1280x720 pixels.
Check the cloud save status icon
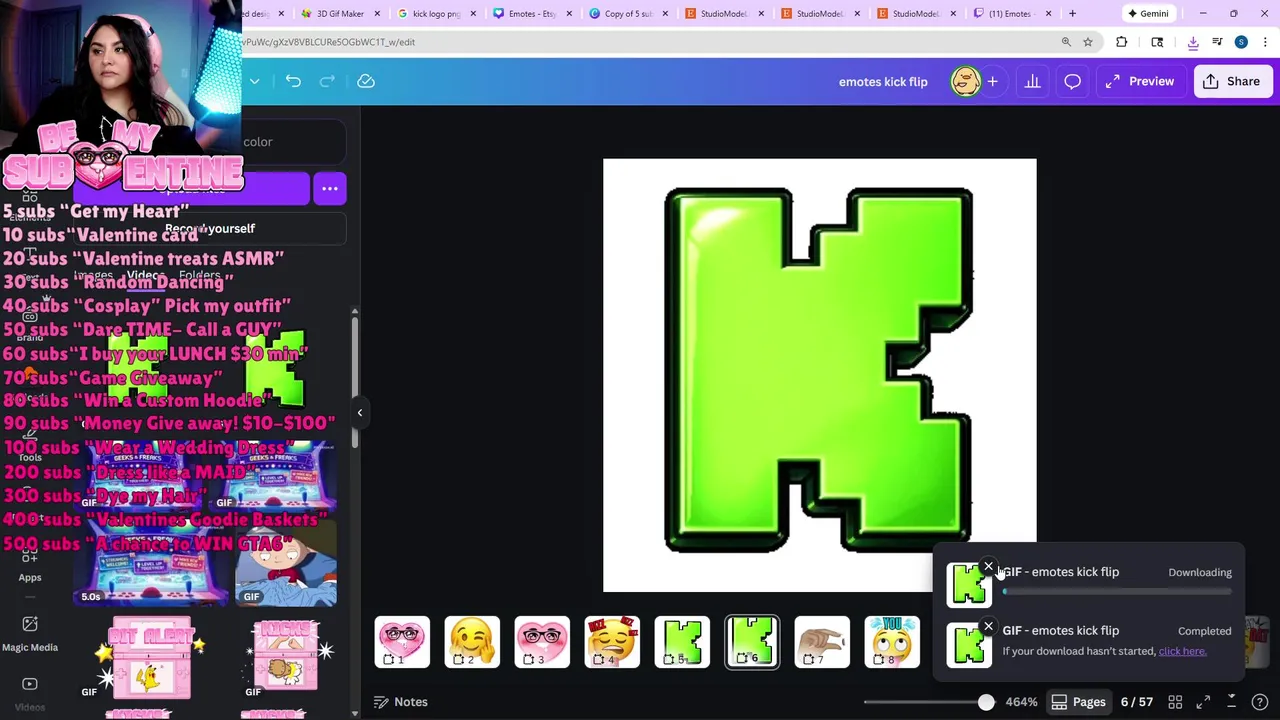point(366,81)
